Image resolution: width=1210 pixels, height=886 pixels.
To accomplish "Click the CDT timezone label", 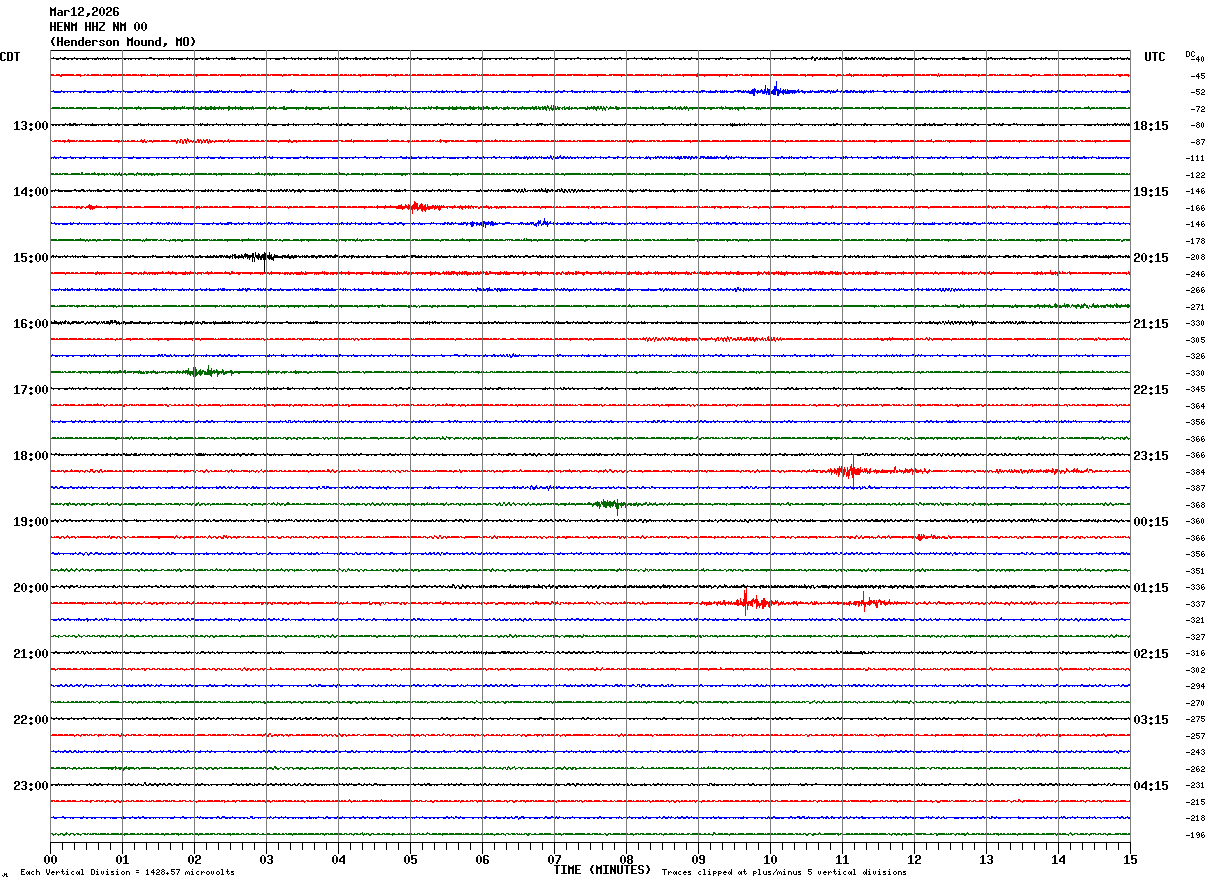I will tap(10, 57).
